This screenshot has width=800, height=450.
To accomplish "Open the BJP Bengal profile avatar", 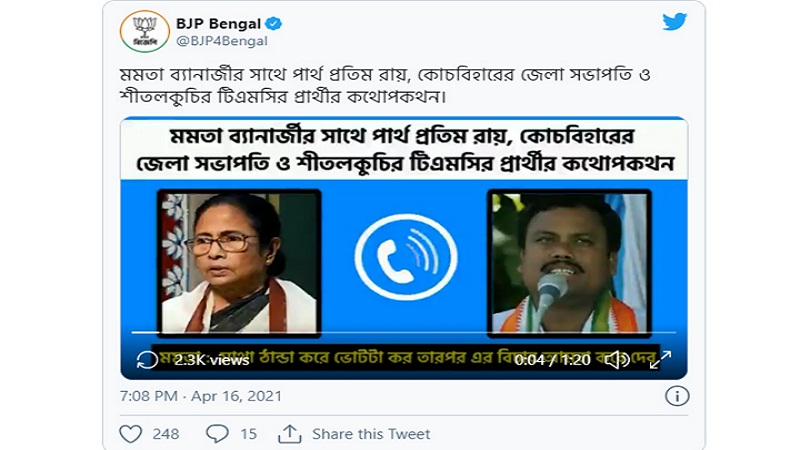I will click(x=144, y=31).
